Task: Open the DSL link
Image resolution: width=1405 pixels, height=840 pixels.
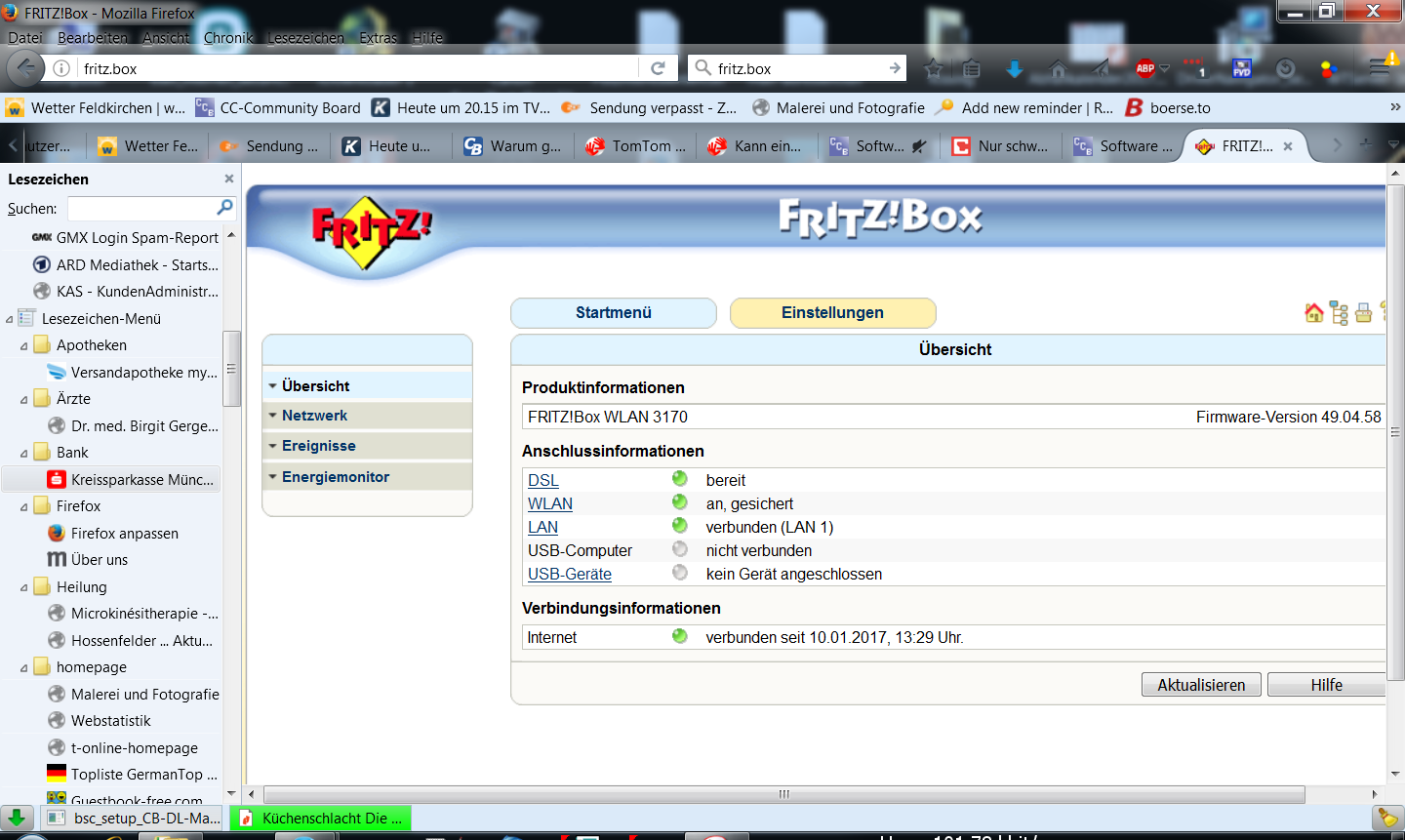Action: click(x=543, y=480)
